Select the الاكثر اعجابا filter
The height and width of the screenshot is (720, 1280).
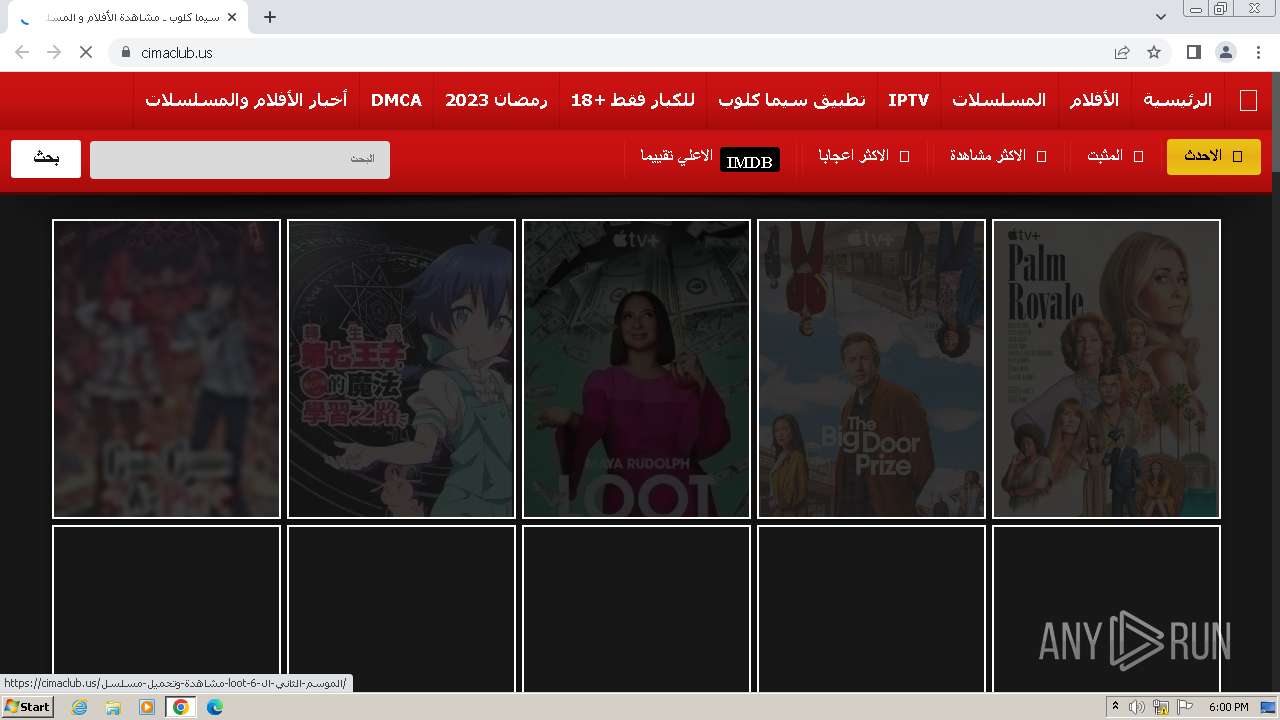(864, 156)
